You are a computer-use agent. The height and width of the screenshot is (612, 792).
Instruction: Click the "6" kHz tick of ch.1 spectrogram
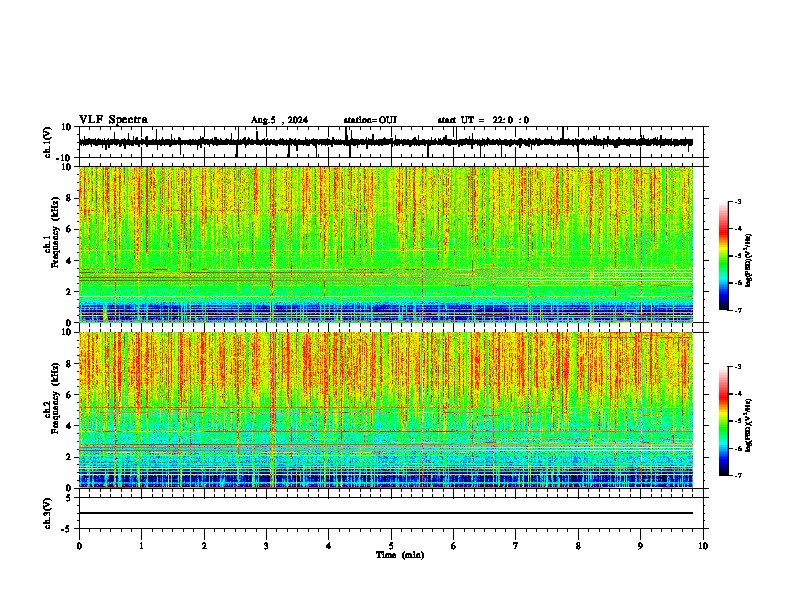tap(71, 229)
